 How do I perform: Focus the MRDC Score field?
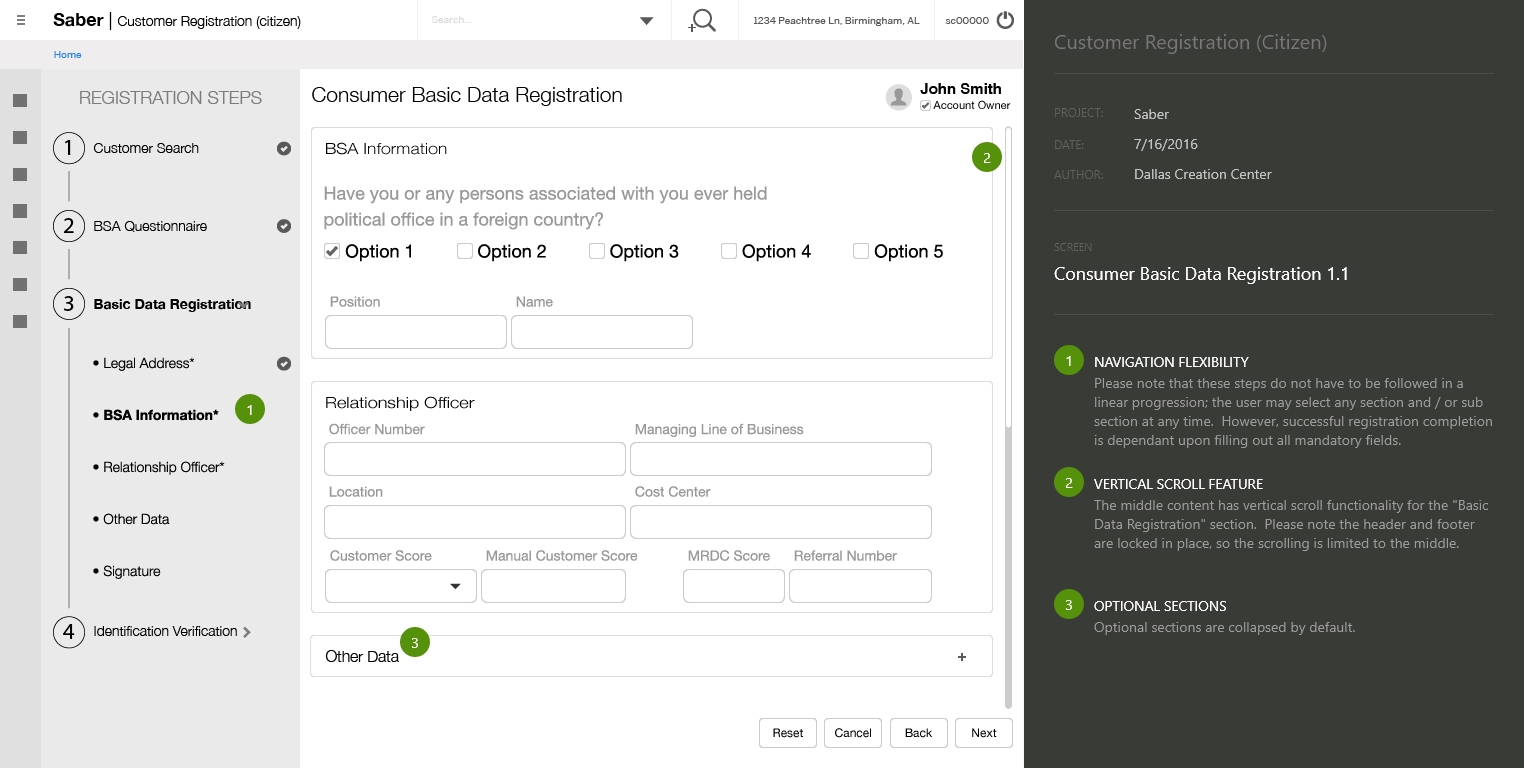(x=734, y=586)
